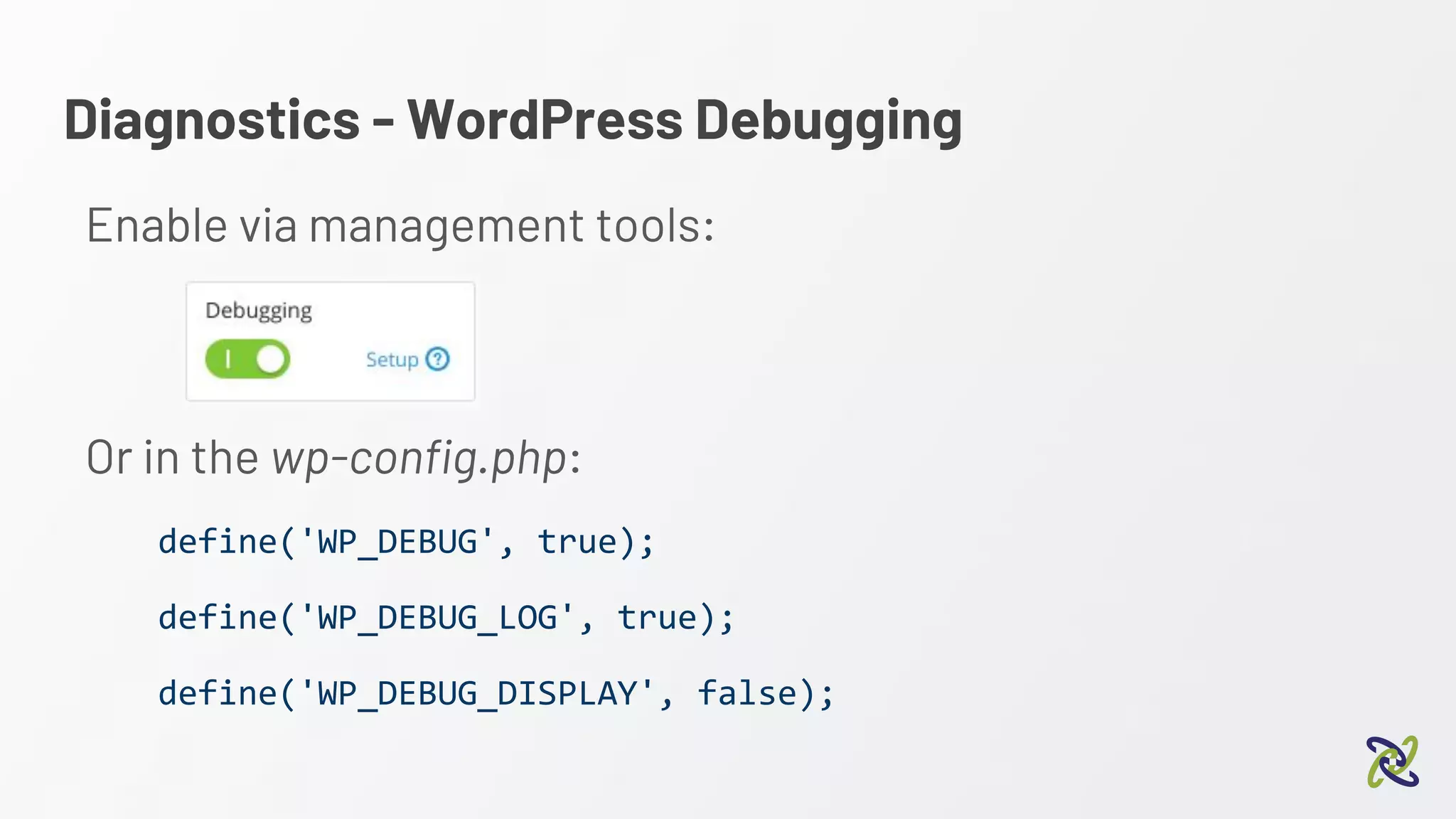Click the 'Enable via management tools:' text
Screen dimensions: 1456x819
pos(400,226)
